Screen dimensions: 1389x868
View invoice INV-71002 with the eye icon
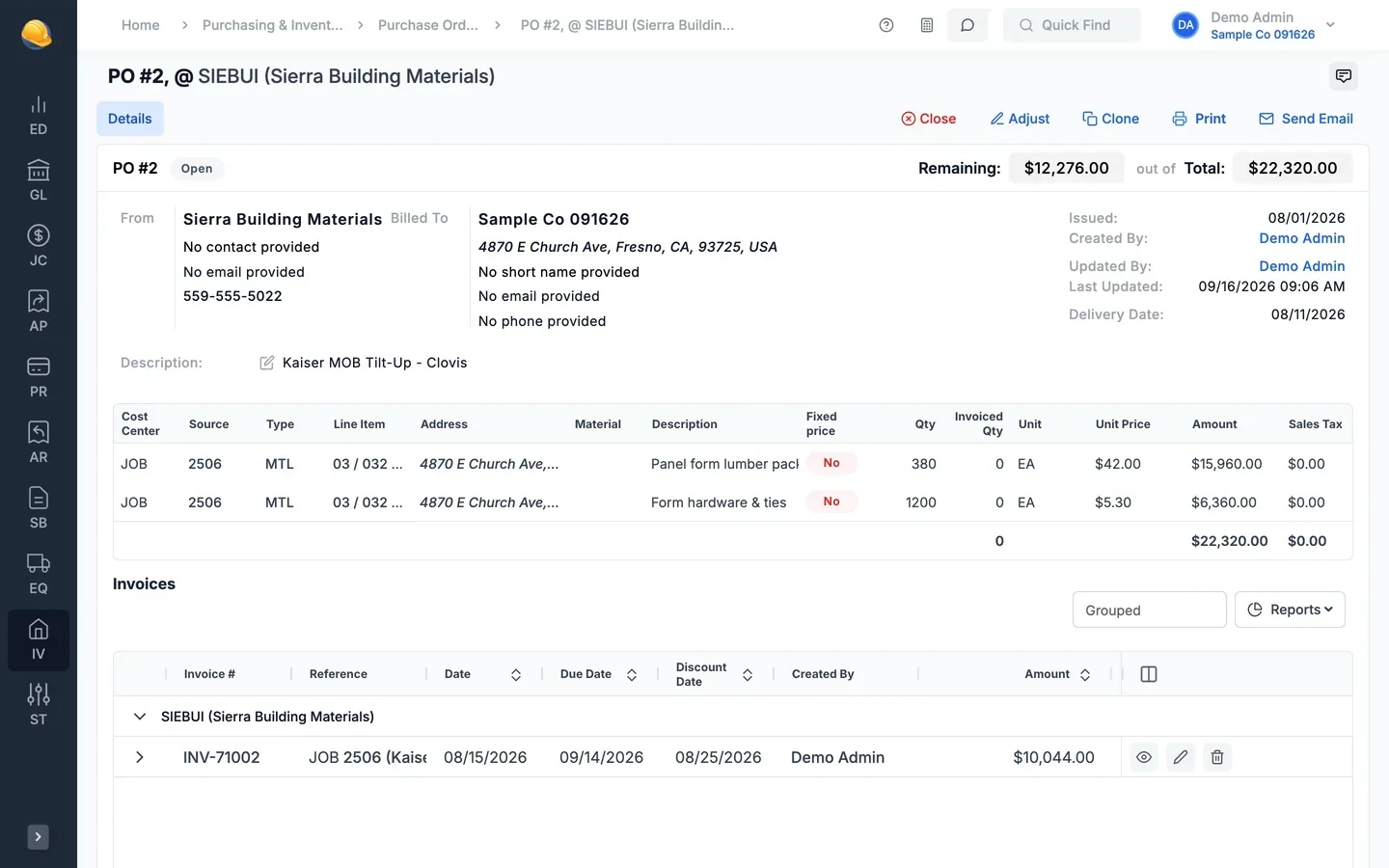point(1144,757)
